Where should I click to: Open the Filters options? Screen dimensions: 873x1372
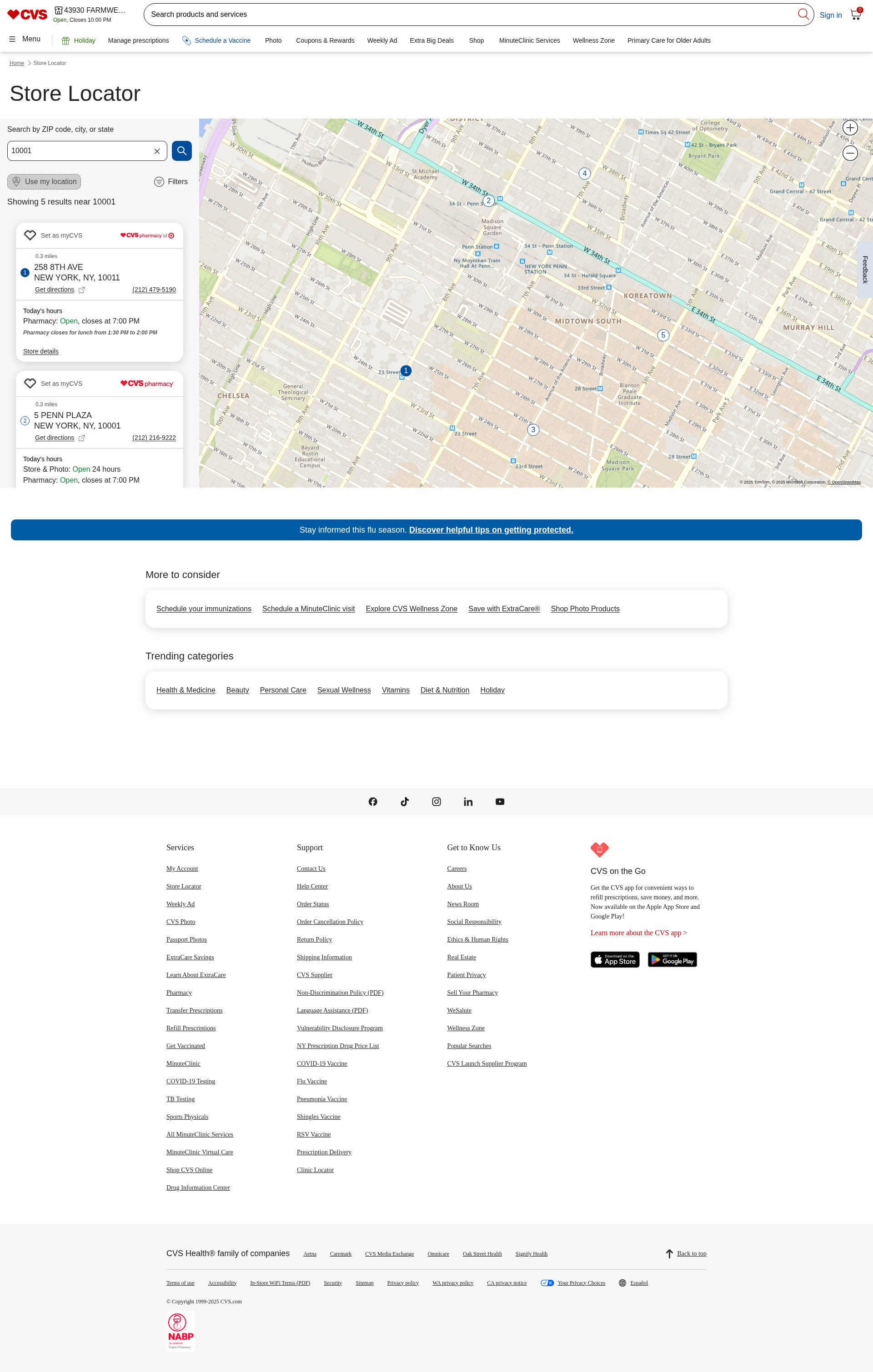coord(171,182)
